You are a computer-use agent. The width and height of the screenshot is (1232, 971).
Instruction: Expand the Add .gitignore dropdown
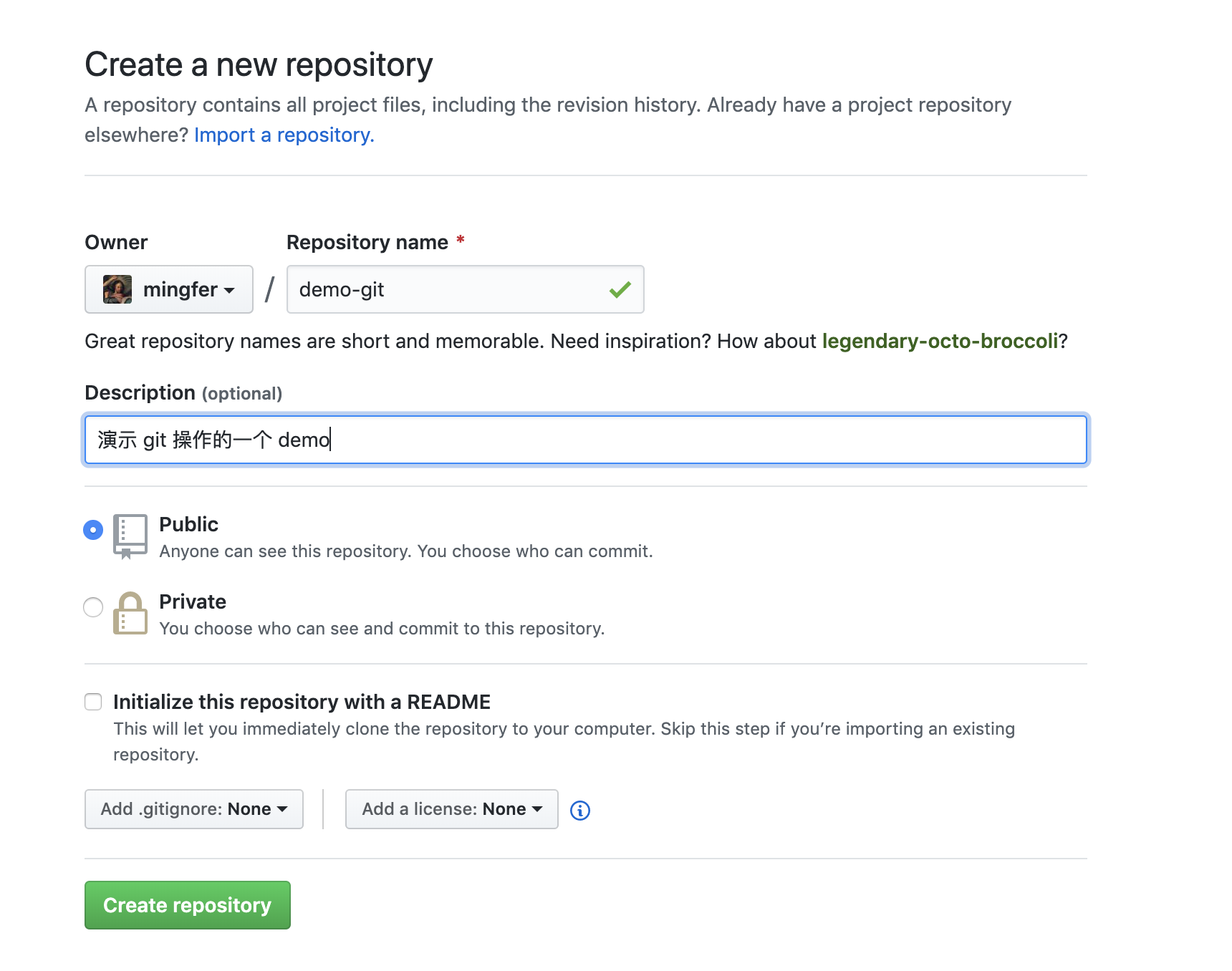(x=194, y=809)
